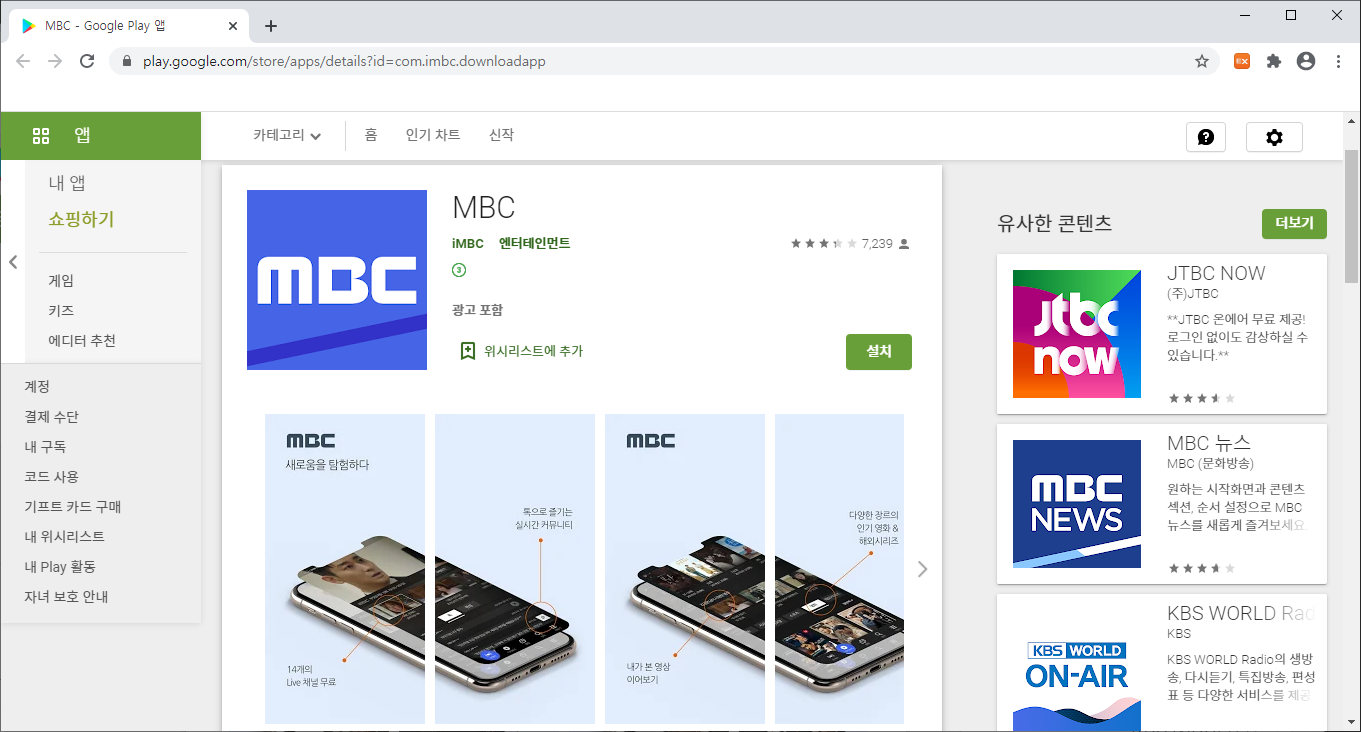Close the MBC Google Play tab

233,26
